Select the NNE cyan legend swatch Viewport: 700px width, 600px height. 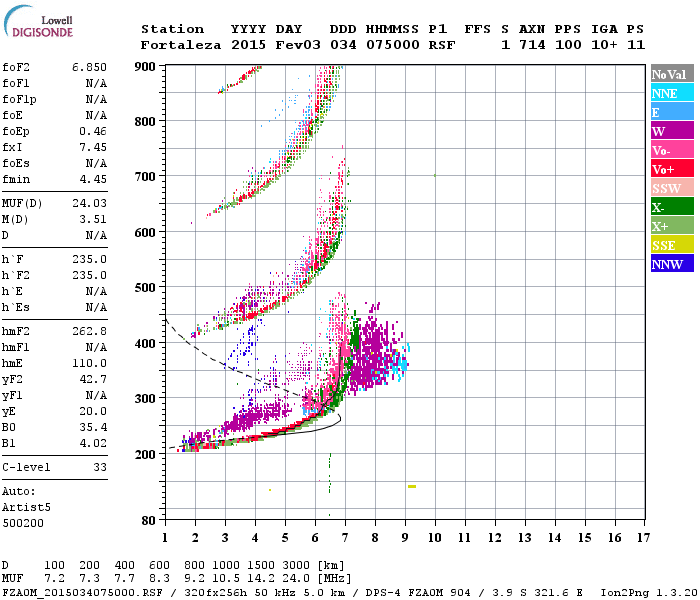click(672, 93)
